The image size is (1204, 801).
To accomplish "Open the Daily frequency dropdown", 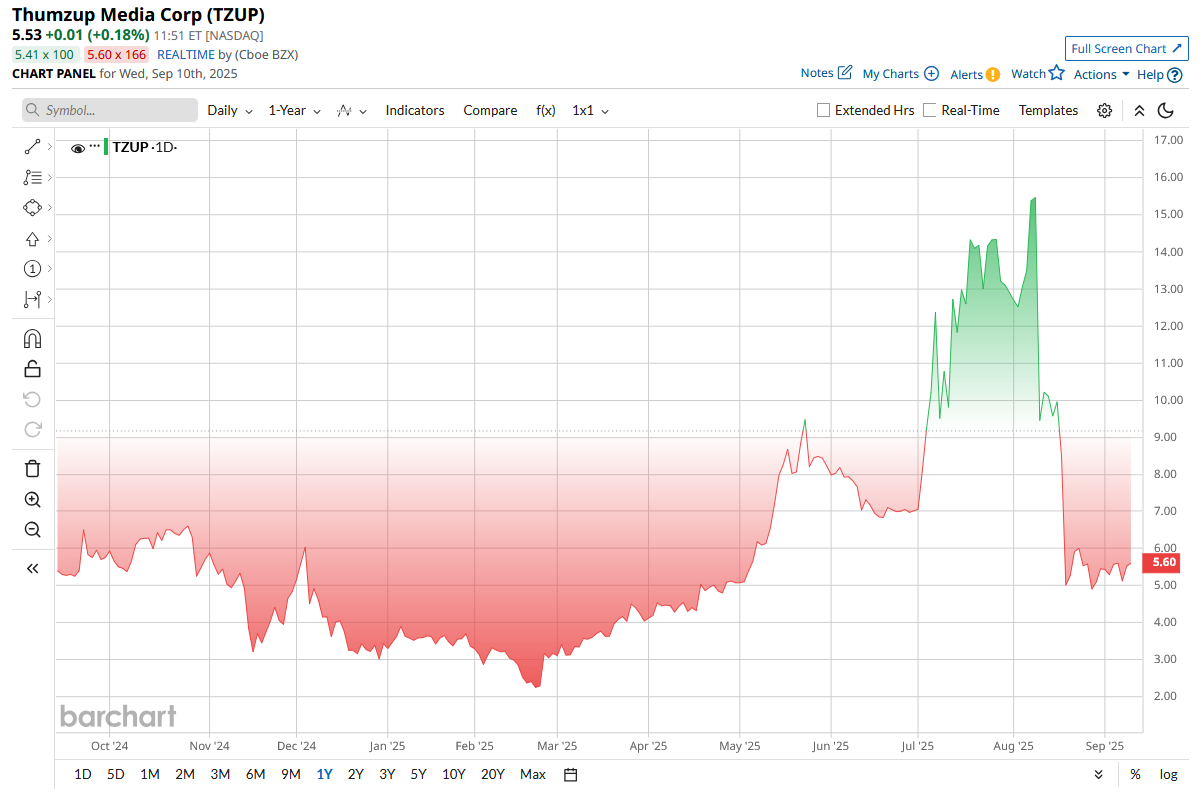I will pos(230,111).
